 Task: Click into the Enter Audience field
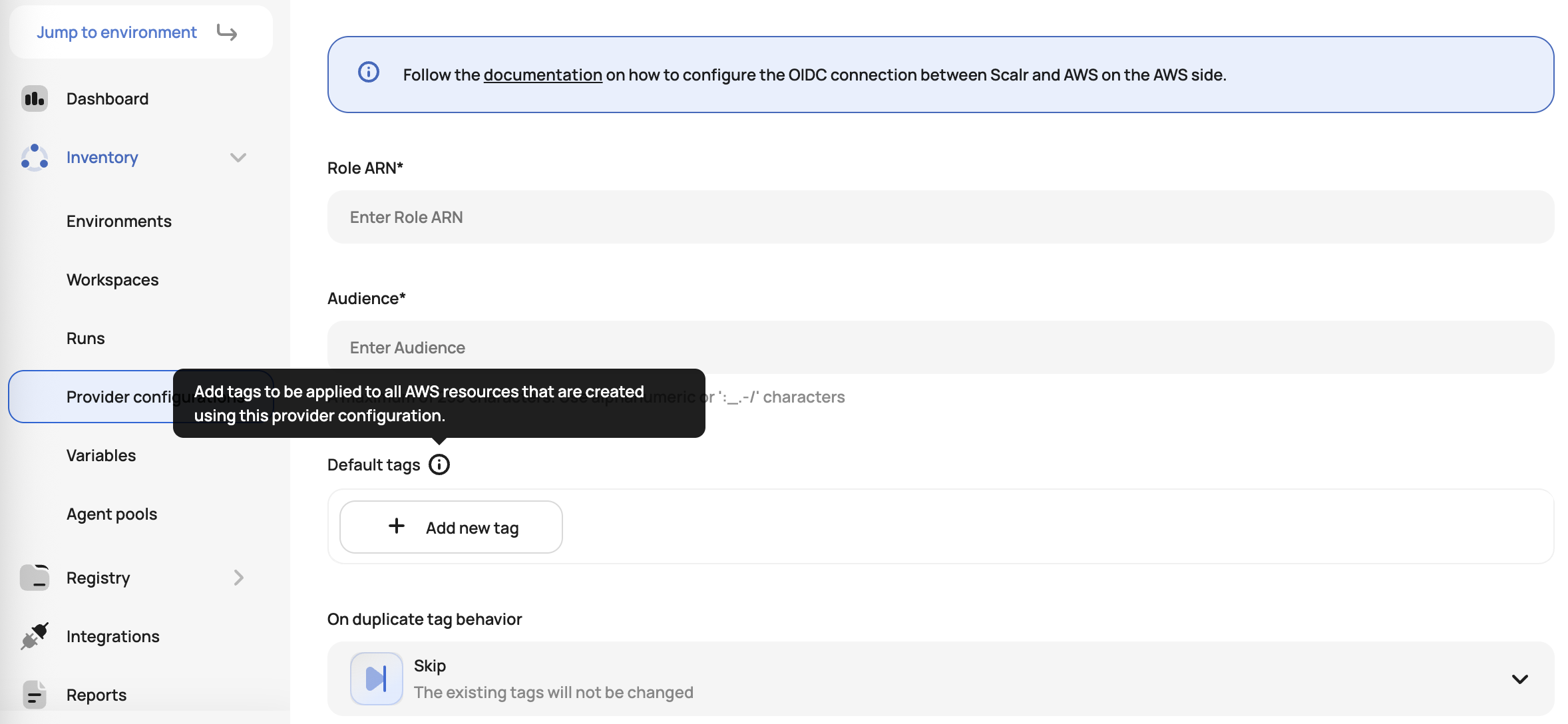tap(941, 347)
